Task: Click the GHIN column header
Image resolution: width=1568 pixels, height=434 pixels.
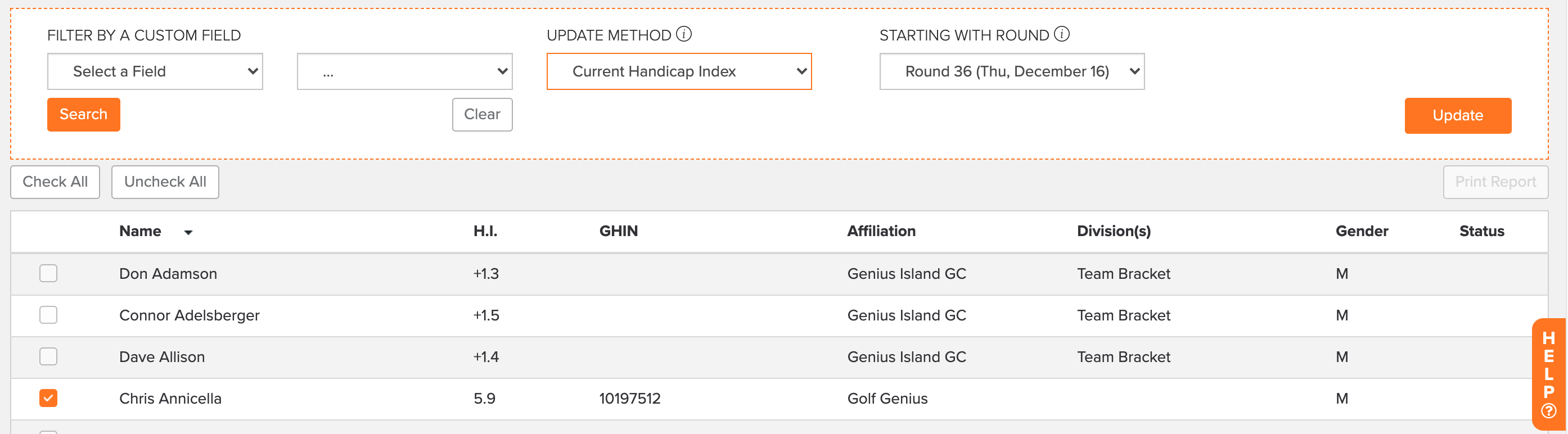Action: pyautogui.click(x=619, y=231)
